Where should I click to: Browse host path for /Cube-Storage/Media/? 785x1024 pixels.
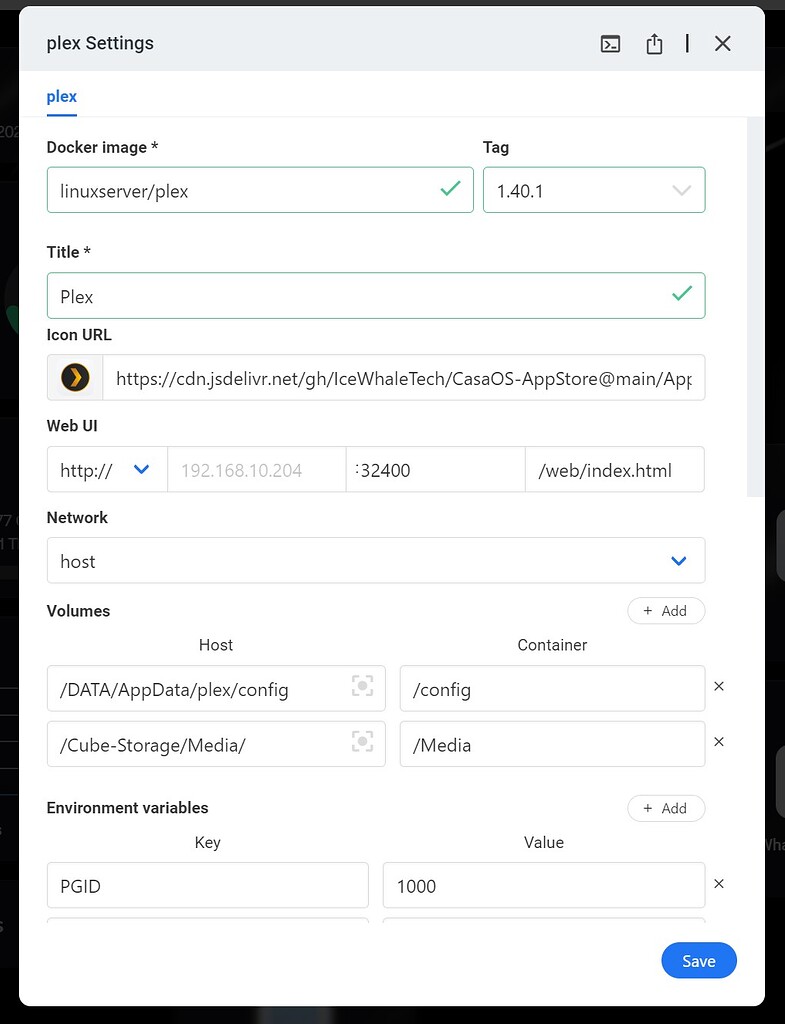pos(362,742)
